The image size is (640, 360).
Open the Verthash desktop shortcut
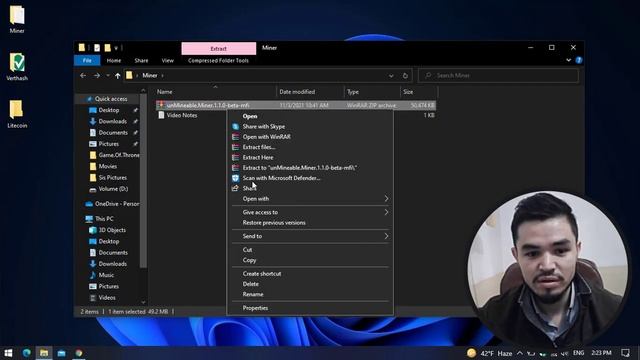tap(17, 67)
